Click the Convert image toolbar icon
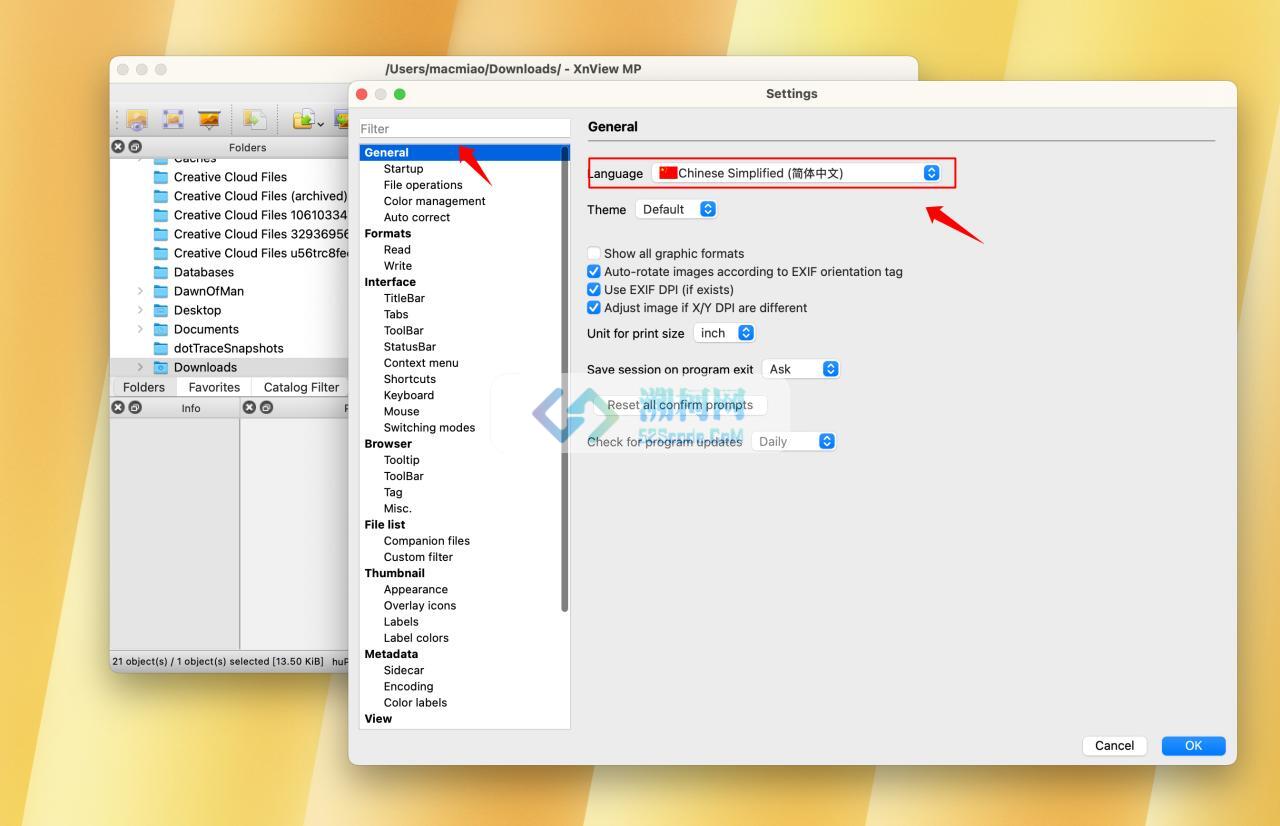 pos(254,120)
